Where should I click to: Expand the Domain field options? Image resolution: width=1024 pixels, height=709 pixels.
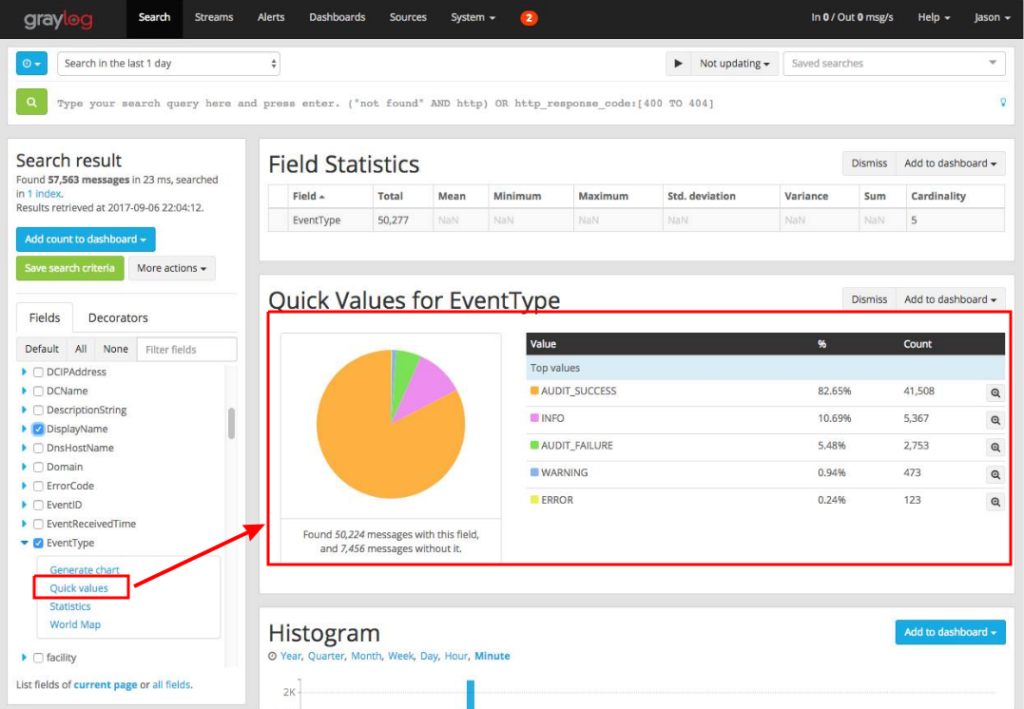(x=24, y=467)
